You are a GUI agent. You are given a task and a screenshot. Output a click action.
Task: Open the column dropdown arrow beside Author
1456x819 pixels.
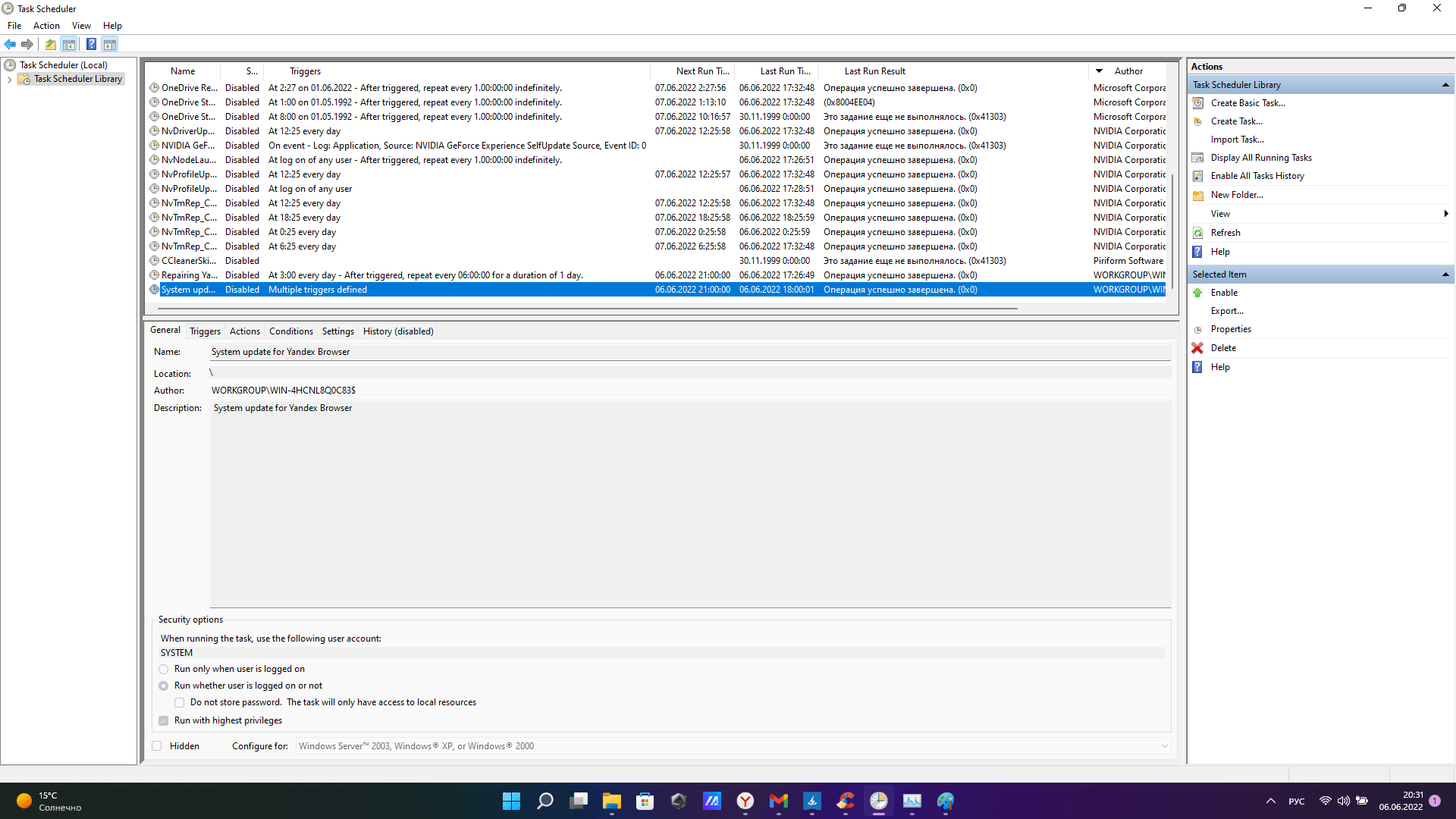pos(1099,71)
